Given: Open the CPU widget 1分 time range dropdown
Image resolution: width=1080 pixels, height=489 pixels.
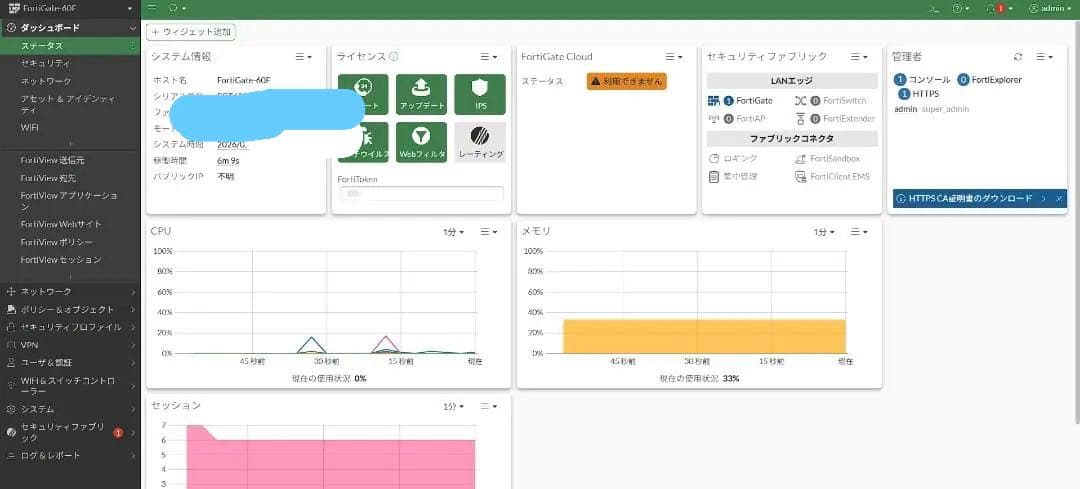Looking at the screenshot, I should 453,232.
